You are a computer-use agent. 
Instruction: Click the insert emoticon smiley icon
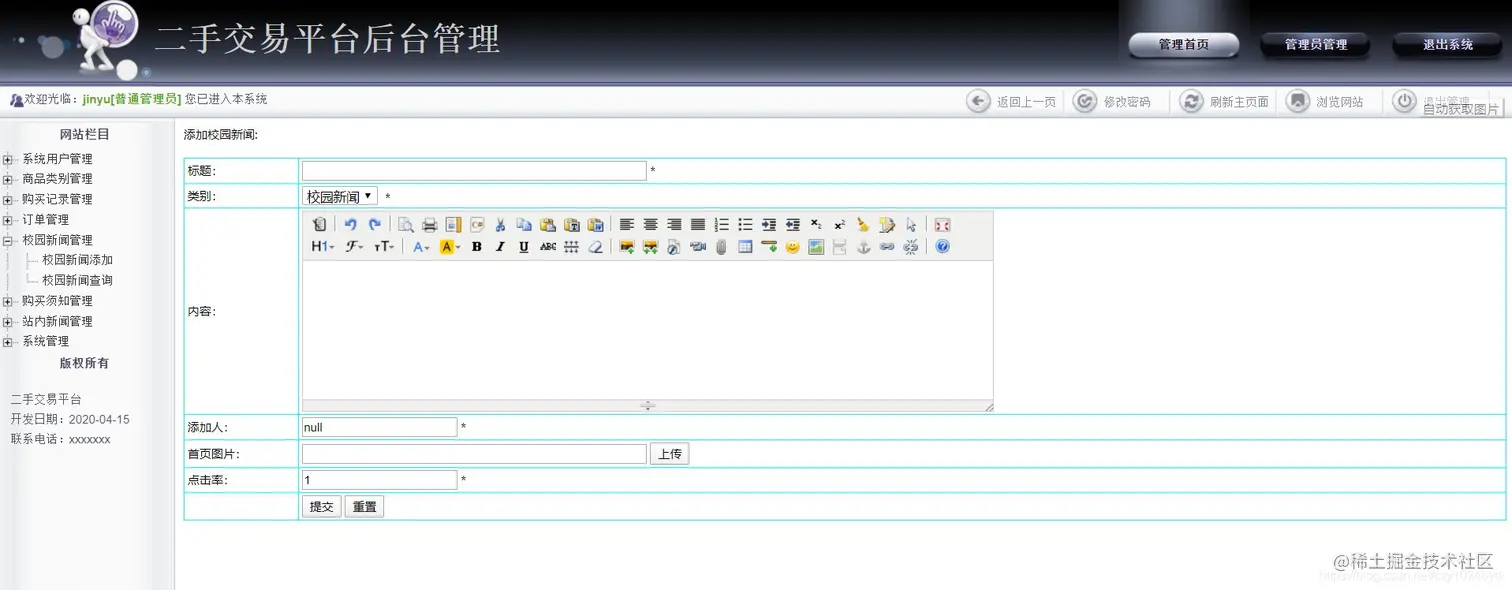click(x=792, y=247)
